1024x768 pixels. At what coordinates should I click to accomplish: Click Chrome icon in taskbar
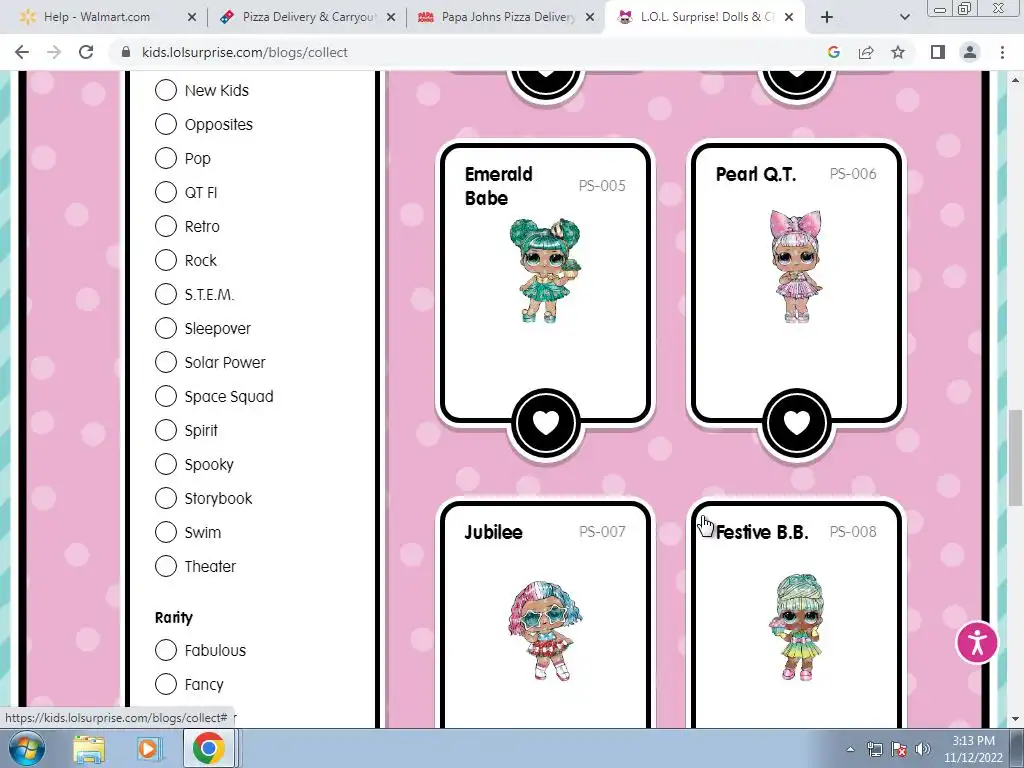pos(208,748)
